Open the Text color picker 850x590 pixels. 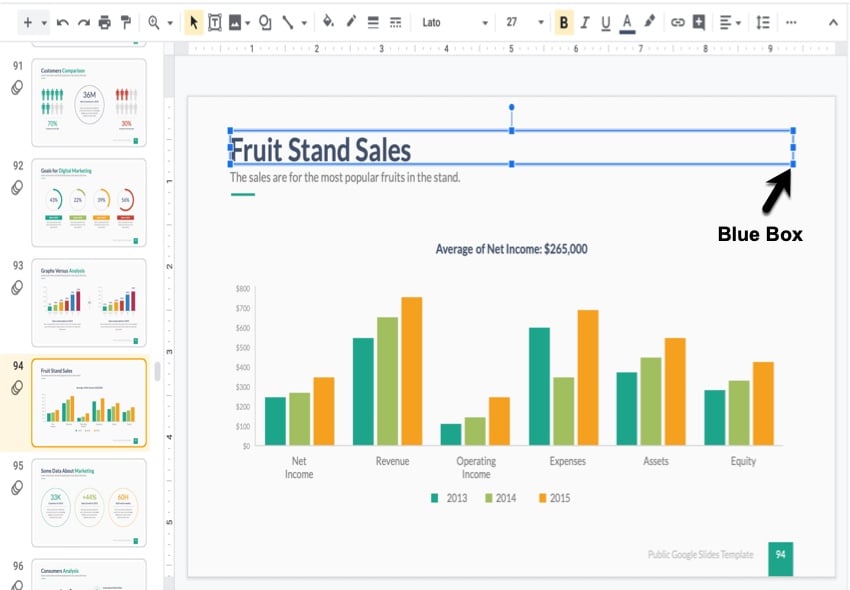[x=627, y=22]
